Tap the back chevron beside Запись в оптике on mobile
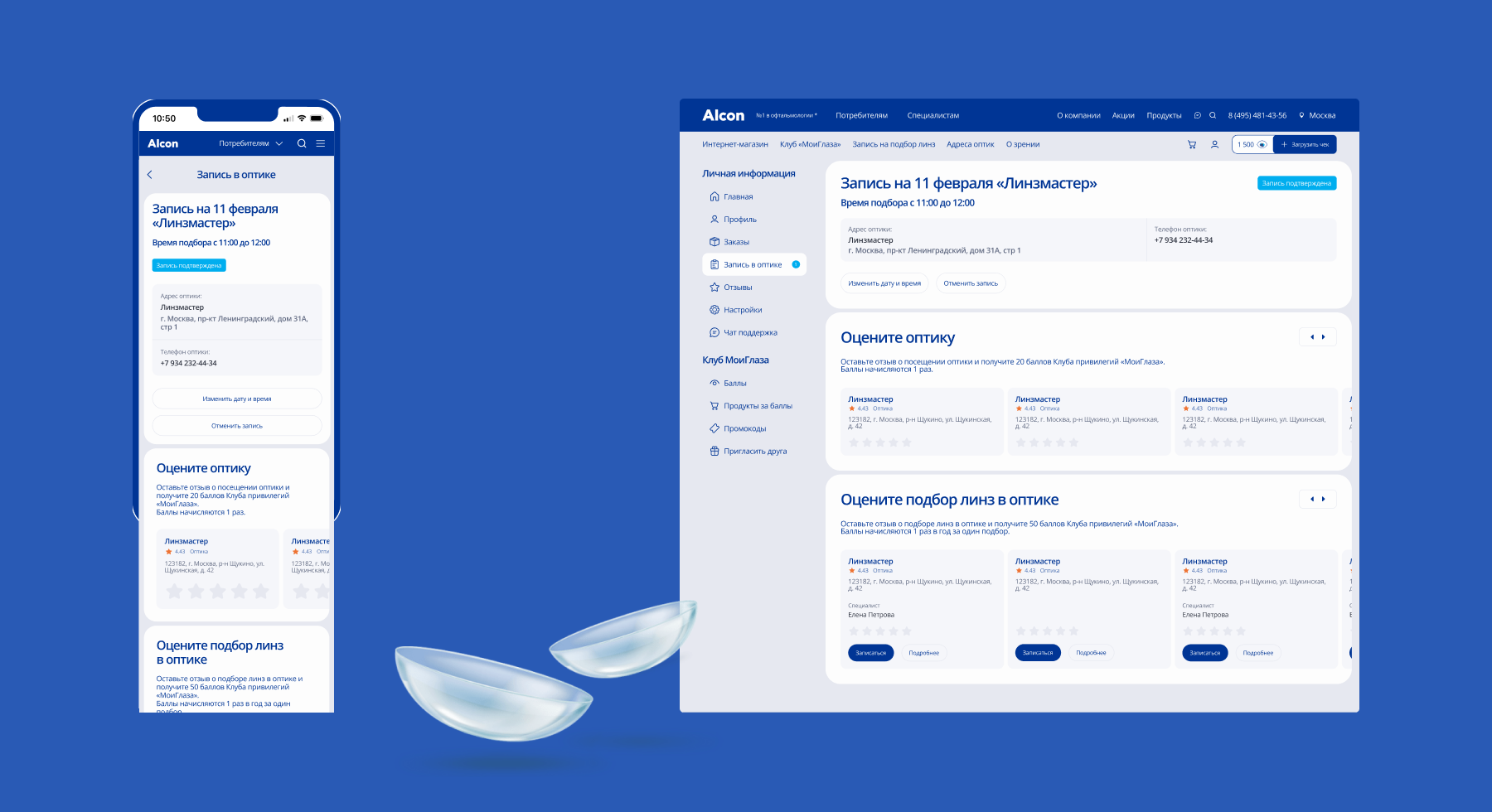 [150, 175]
